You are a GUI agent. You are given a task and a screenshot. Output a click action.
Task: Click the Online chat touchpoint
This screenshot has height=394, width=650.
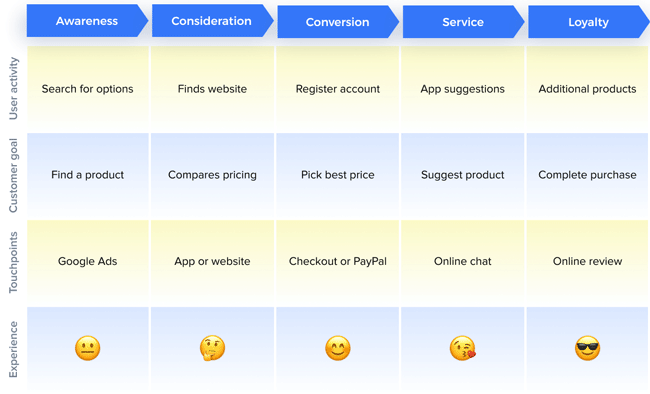tap(463, 261)
